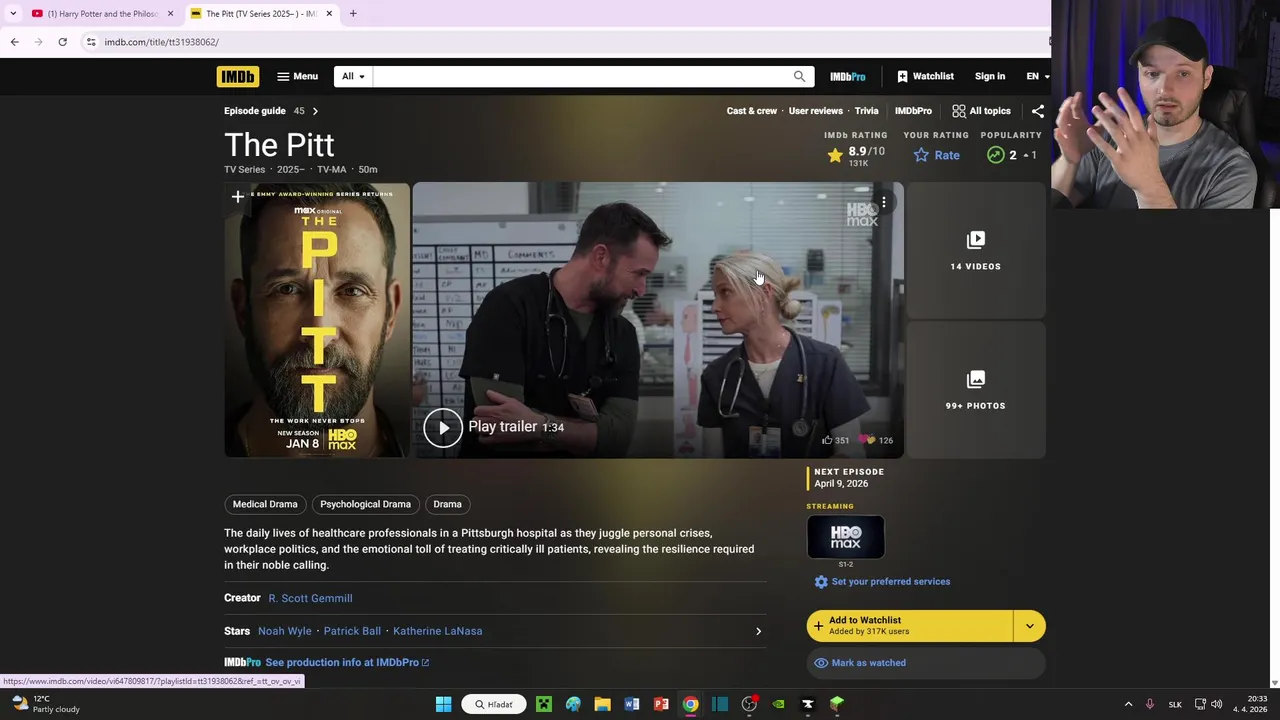Rate The Pitt with star button
This screenshot has height=720, width=1280.
[937, 155]
